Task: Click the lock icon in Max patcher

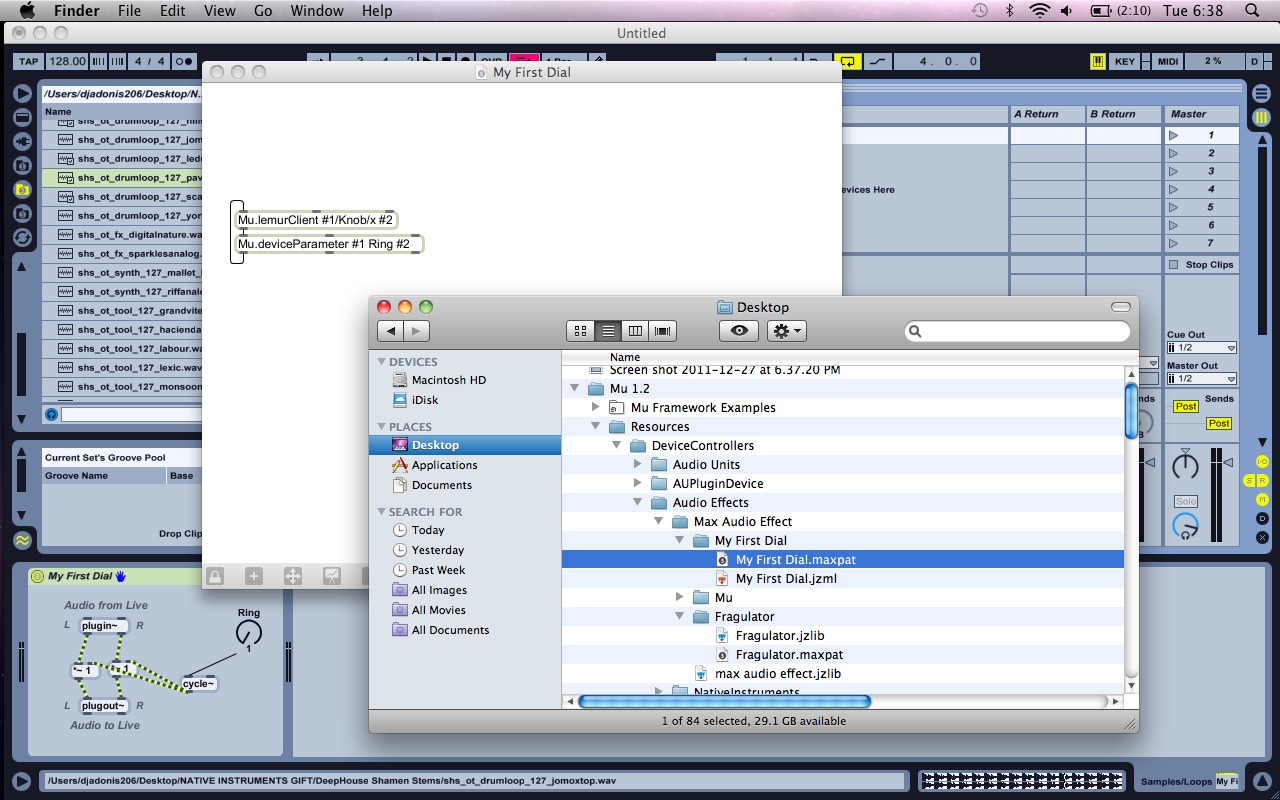Action: click(x=215, y=576)
